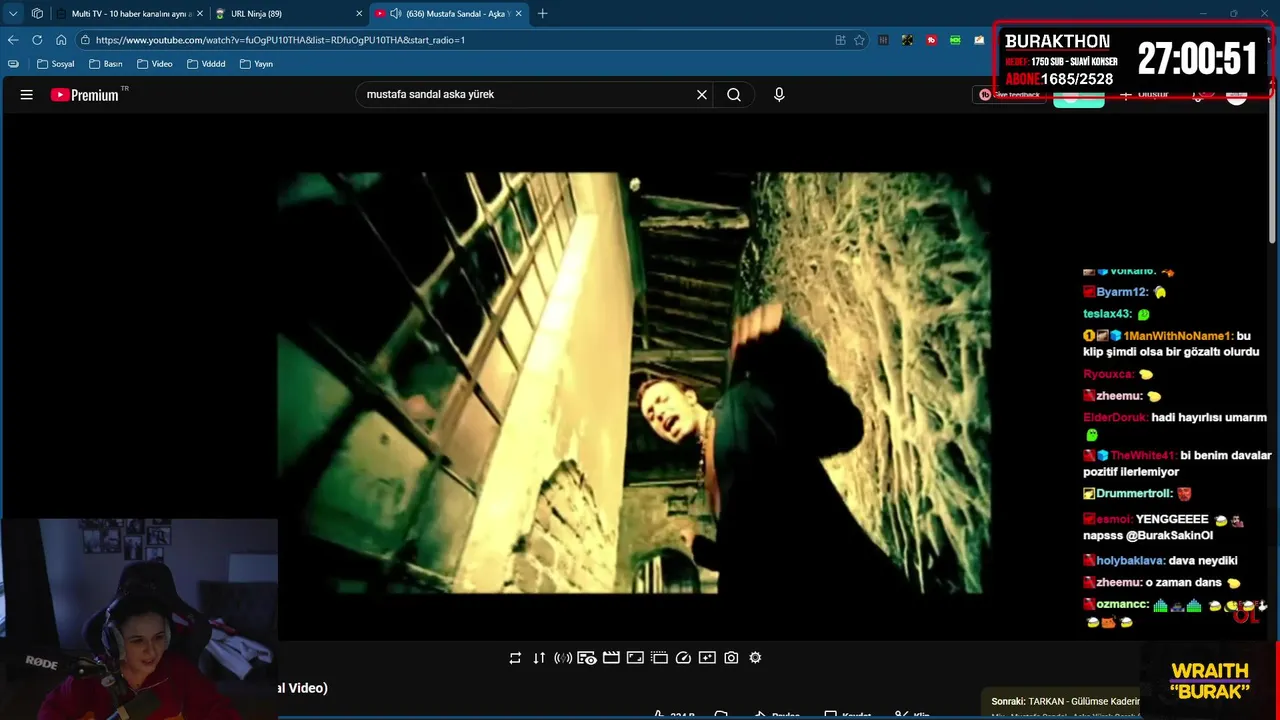Add page to favorites star icon
This screenshot has width=1280, height=720.
[859, 40]
